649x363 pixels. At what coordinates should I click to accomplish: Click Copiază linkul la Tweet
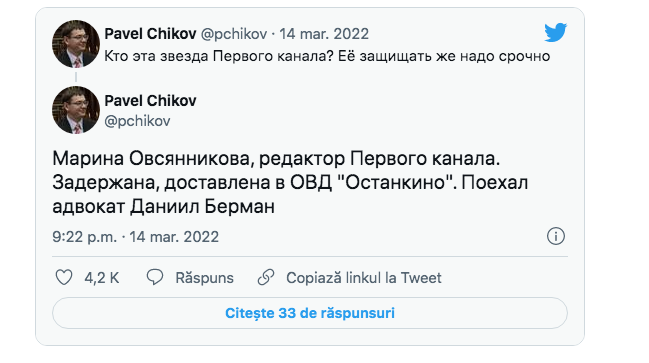tap(364, 278)
